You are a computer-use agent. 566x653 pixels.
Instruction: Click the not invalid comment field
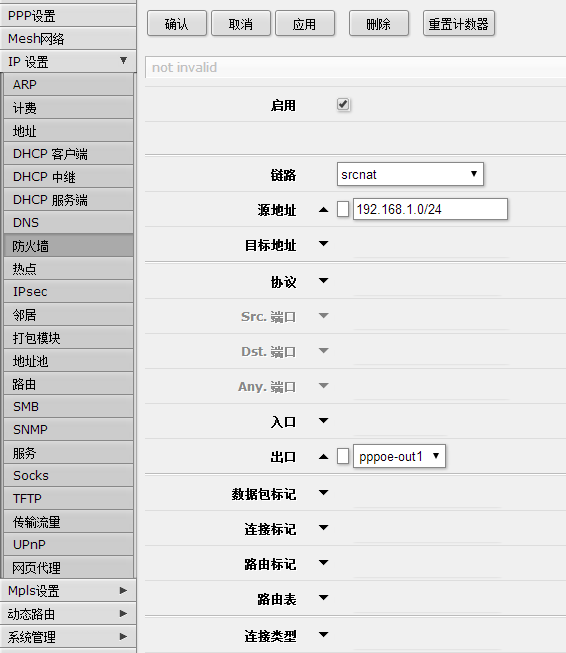355,67
